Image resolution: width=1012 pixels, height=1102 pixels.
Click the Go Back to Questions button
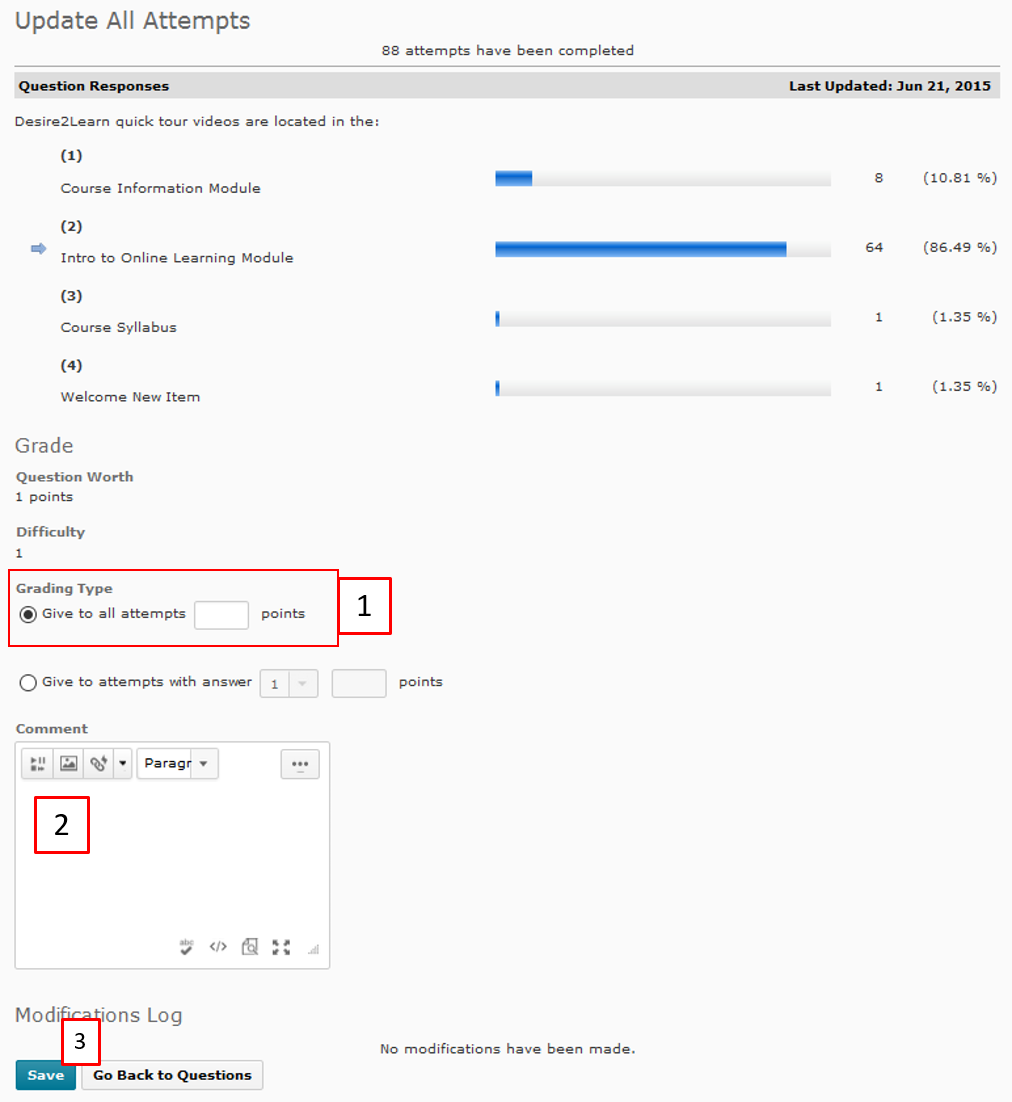172,1075
